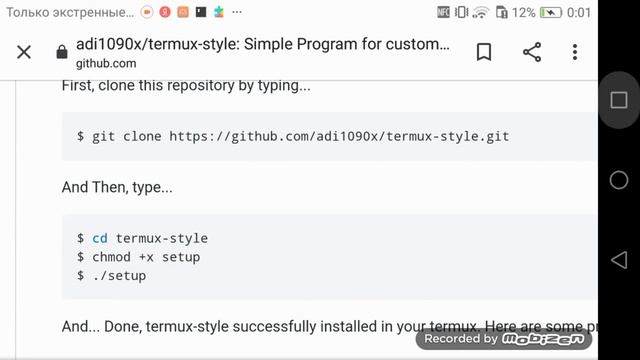Screen dimensions: 640x360
Task: Tap the 12% battery percentage
Action: (524, 13)
